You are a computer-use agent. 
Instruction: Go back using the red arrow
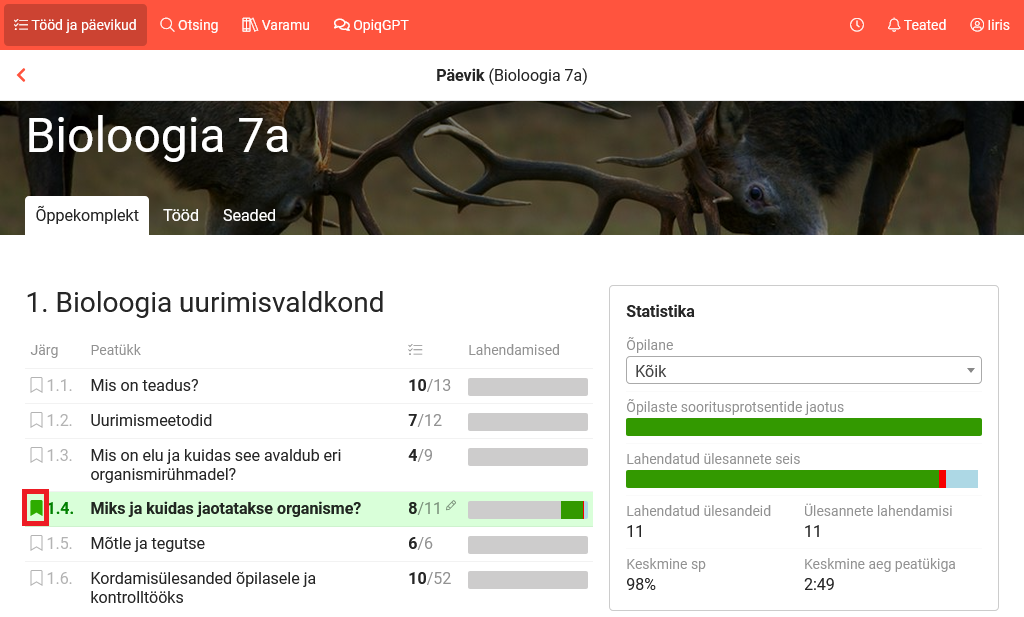coord(21,75)
